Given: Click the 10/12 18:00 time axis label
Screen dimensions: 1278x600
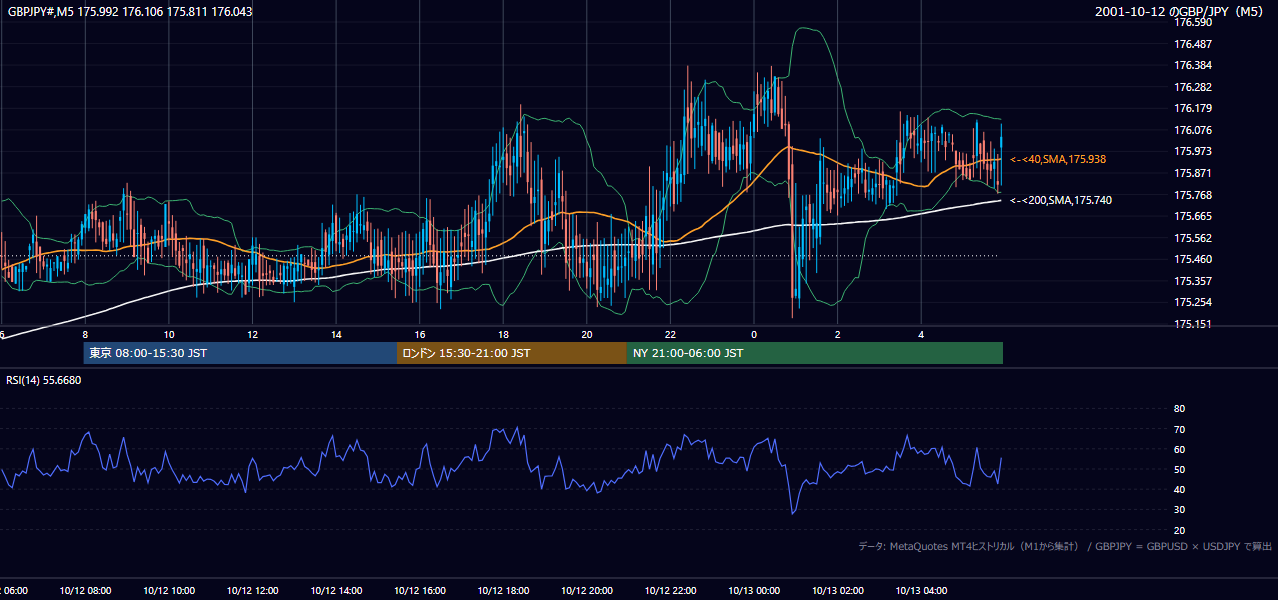Looking at the screenshot, I should pyautogui.click(x=503, y=591).
